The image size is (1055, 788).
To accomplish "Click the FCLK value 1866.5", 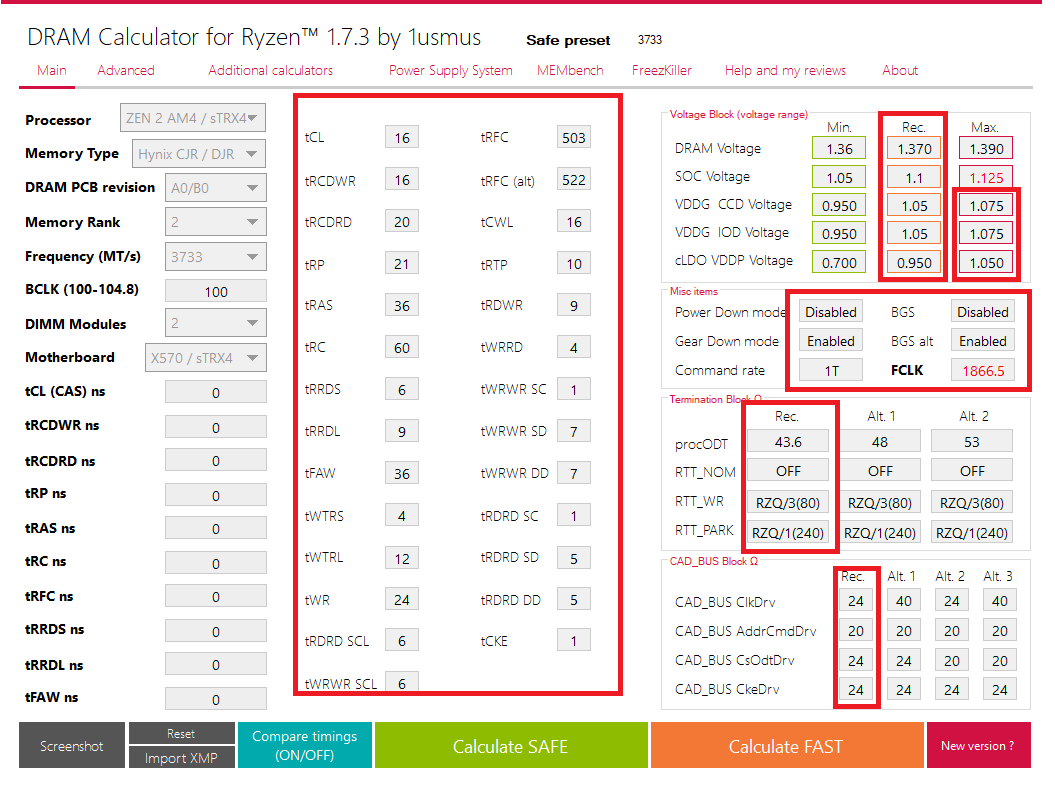I will pyautogui.click(x=983, y=370).
